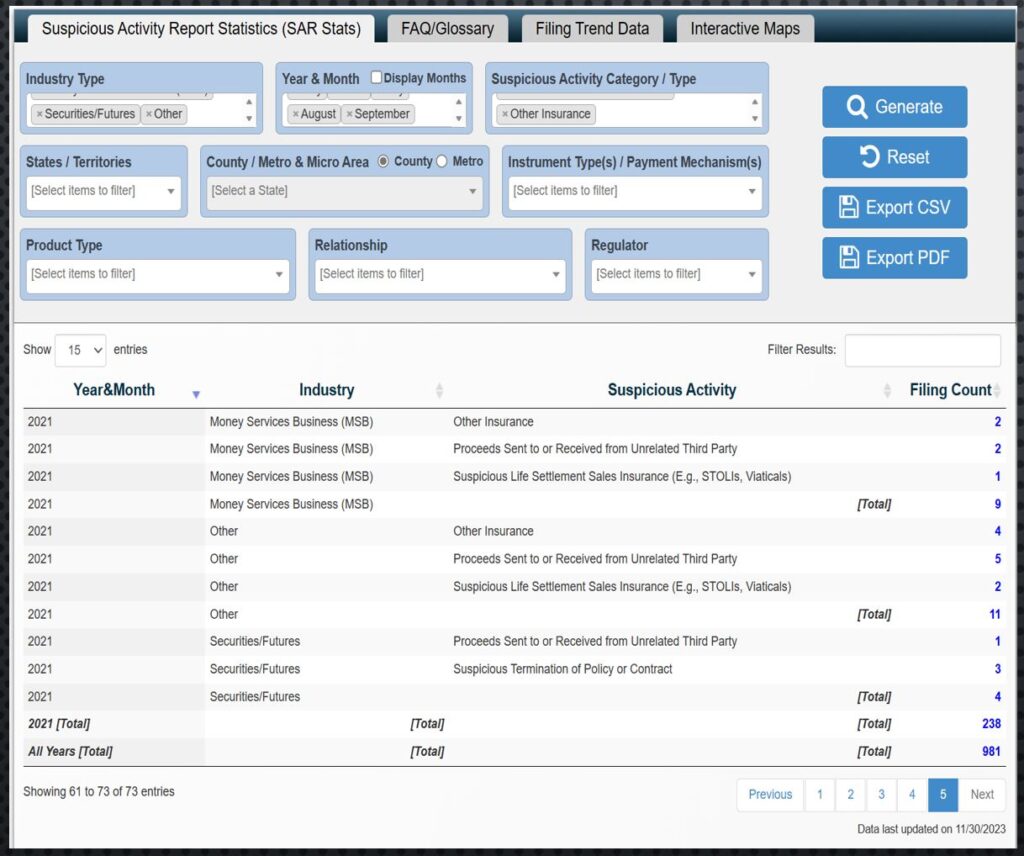1024x856 pixels.
Task: Click filing count 11 for Other Total
Action: point(995,614)
